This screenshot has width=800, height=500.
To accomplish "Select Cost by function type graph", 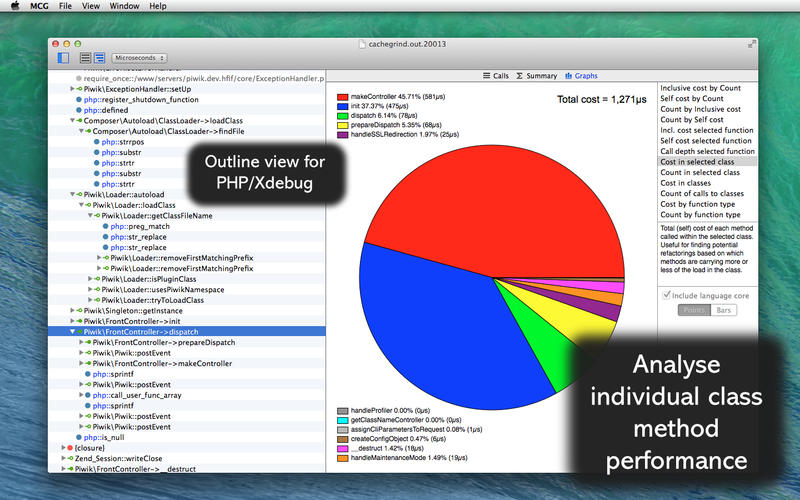I will pyautogui.click(x=707, y=204).
